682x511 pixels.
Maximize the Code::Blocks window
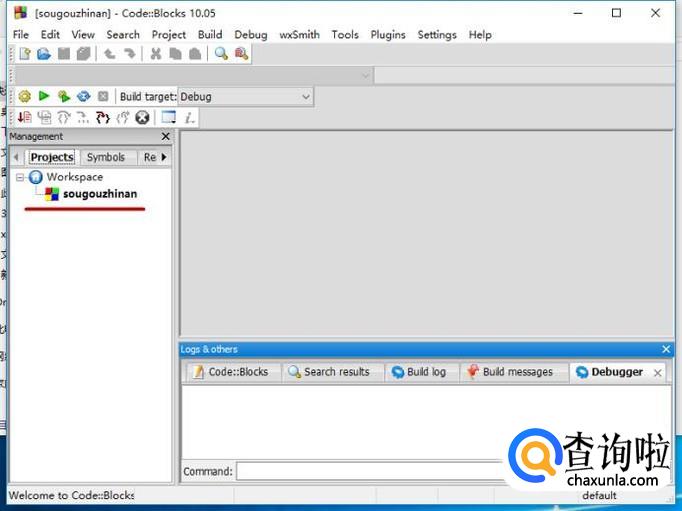pos(616,13)
